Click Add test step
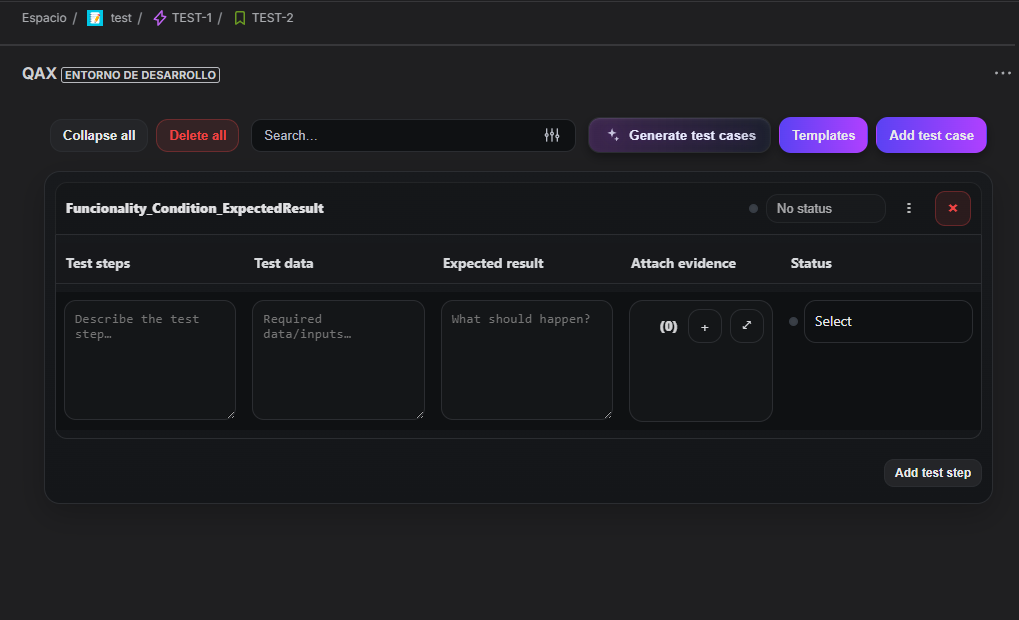The width and height of the screenshot is (1019, 620). [933, 473]
